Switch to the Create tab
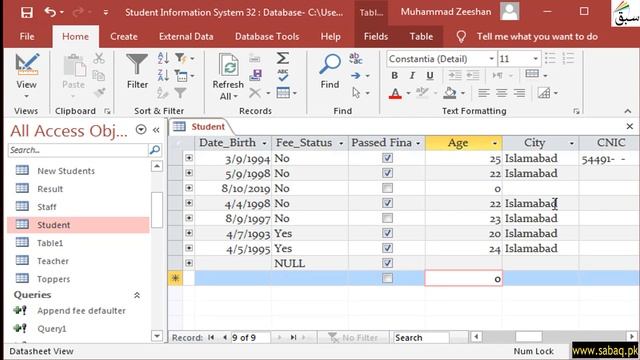 click(124, 37)
